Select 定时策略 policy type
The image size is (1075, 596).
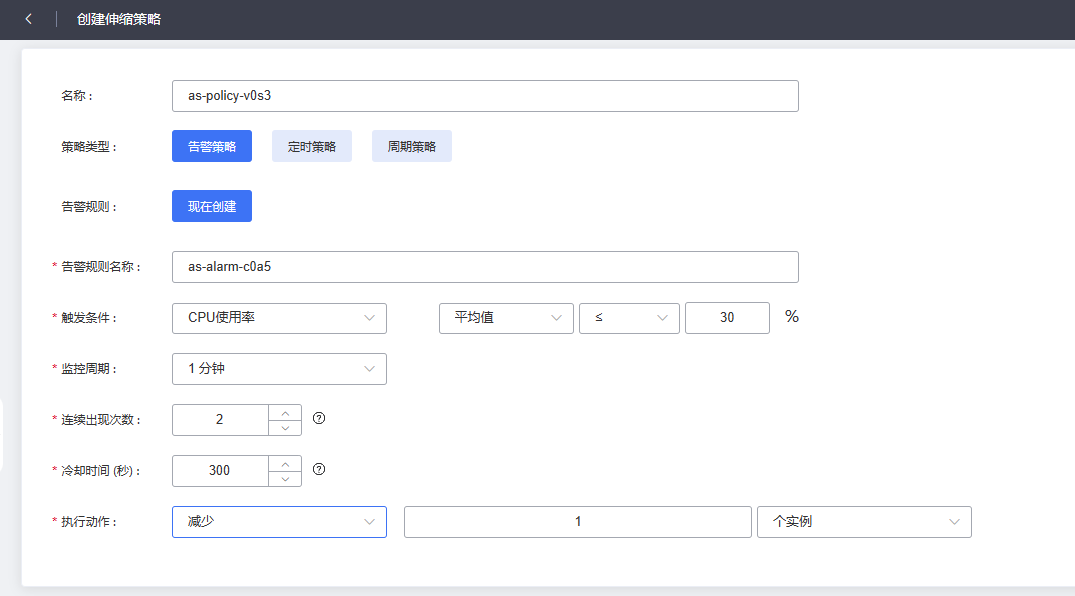point(312,146)
